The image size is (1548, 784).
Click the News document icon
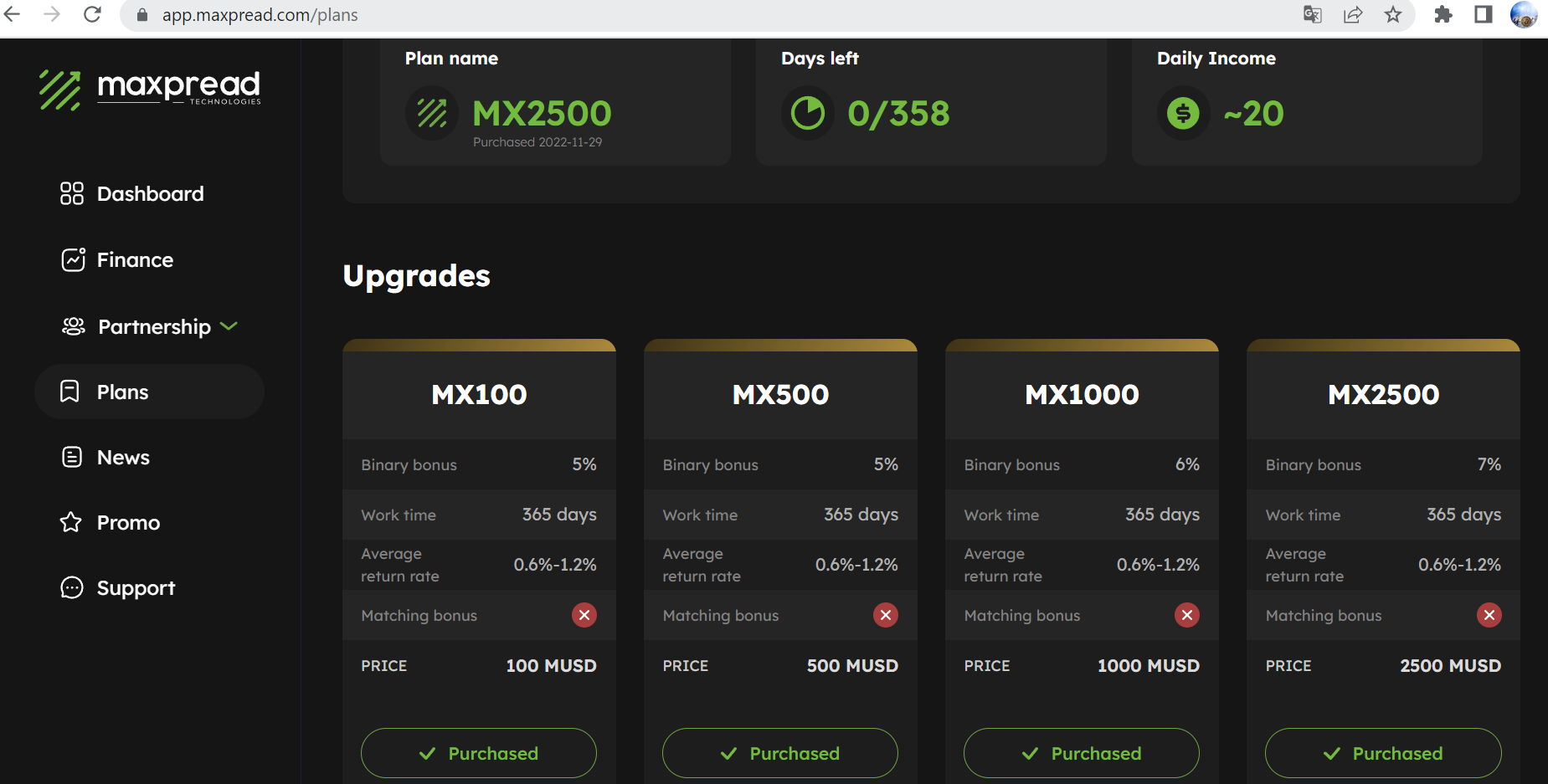(x=72, y=457)
